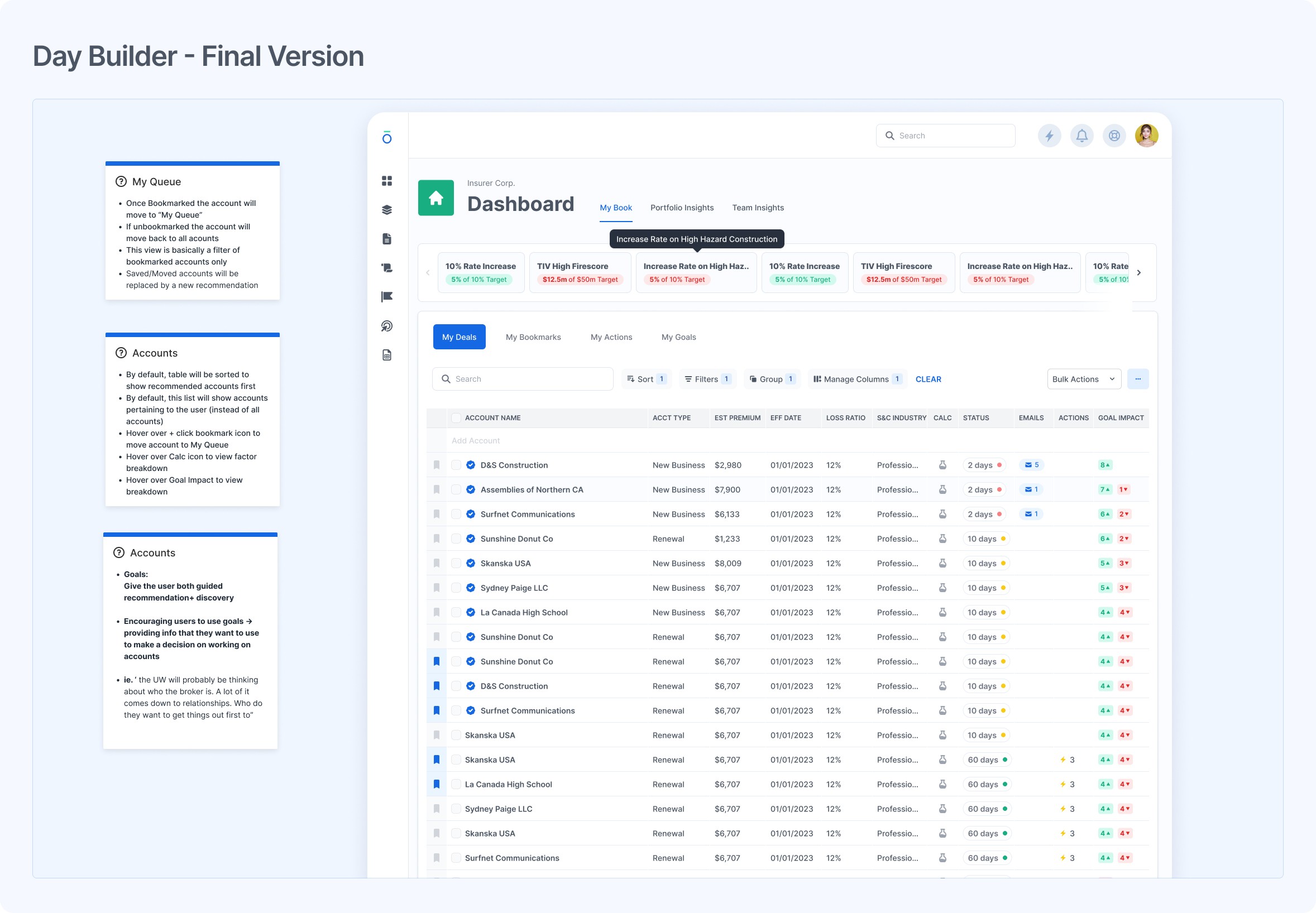Open the notifications bell icon
1316x913 pixels.
[x=1081, y=136]
